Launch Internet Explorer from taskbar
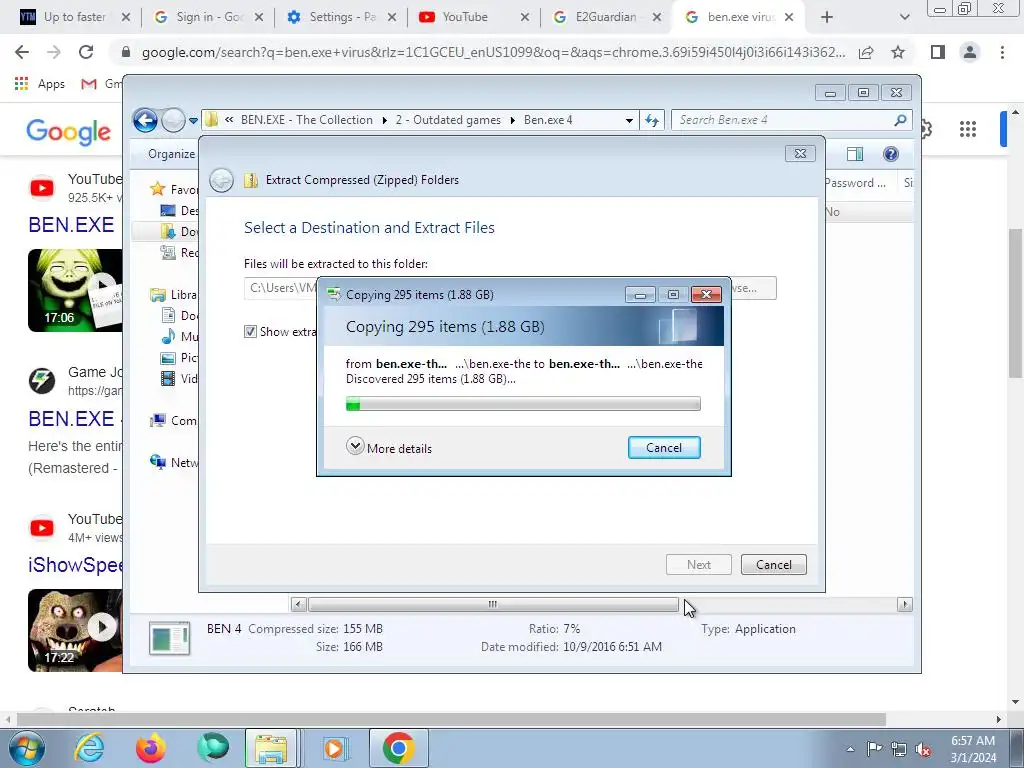This screenshot has width=1024, height=768. tap(89, 748)
